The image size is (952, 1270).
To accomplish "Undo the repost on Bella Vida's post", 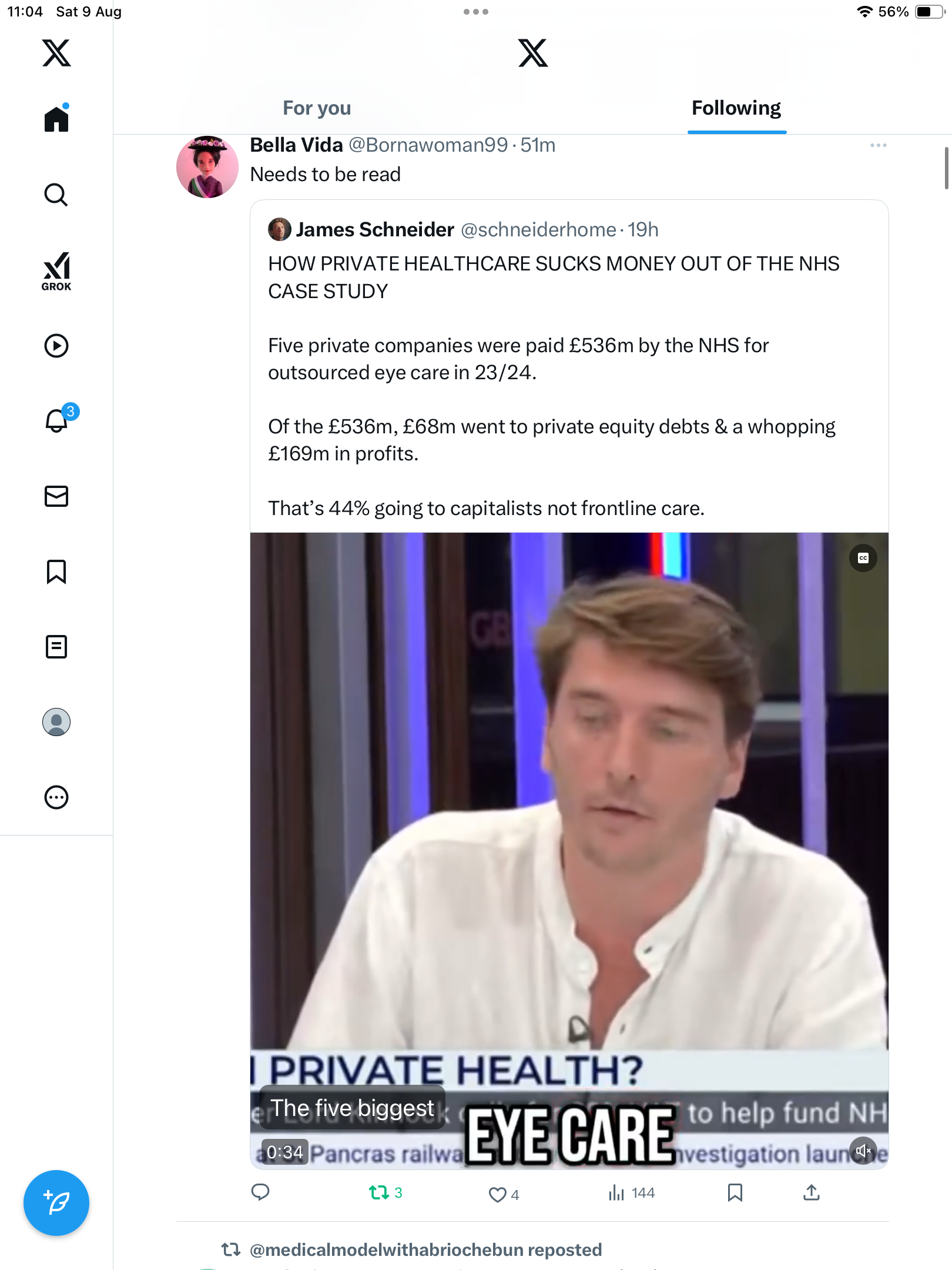I will (379, 1192).
